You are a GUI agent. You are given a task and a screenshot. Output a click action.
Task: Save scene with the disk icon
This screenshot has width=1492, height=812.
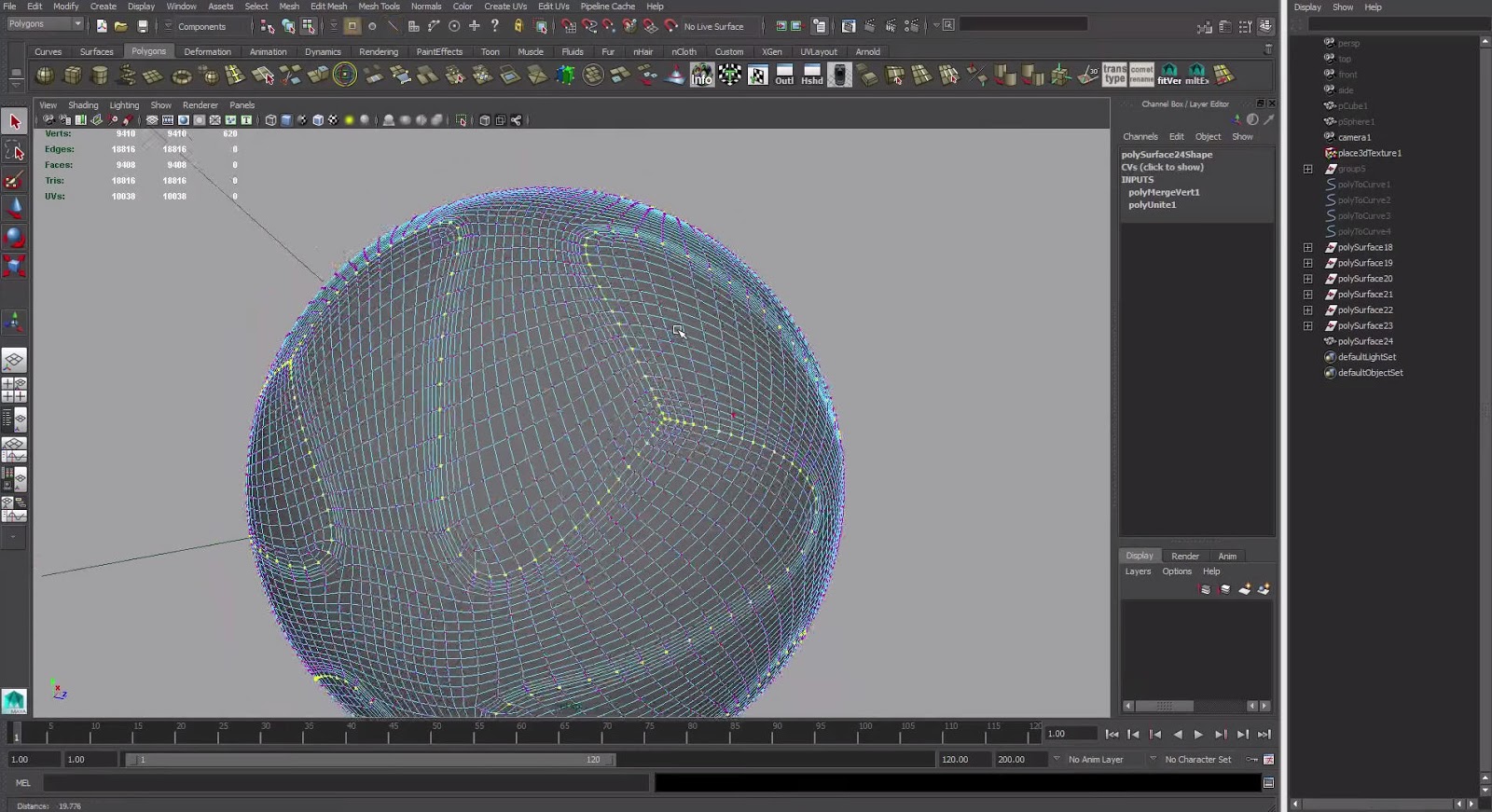pyautogui.click(x=143, y=26)
